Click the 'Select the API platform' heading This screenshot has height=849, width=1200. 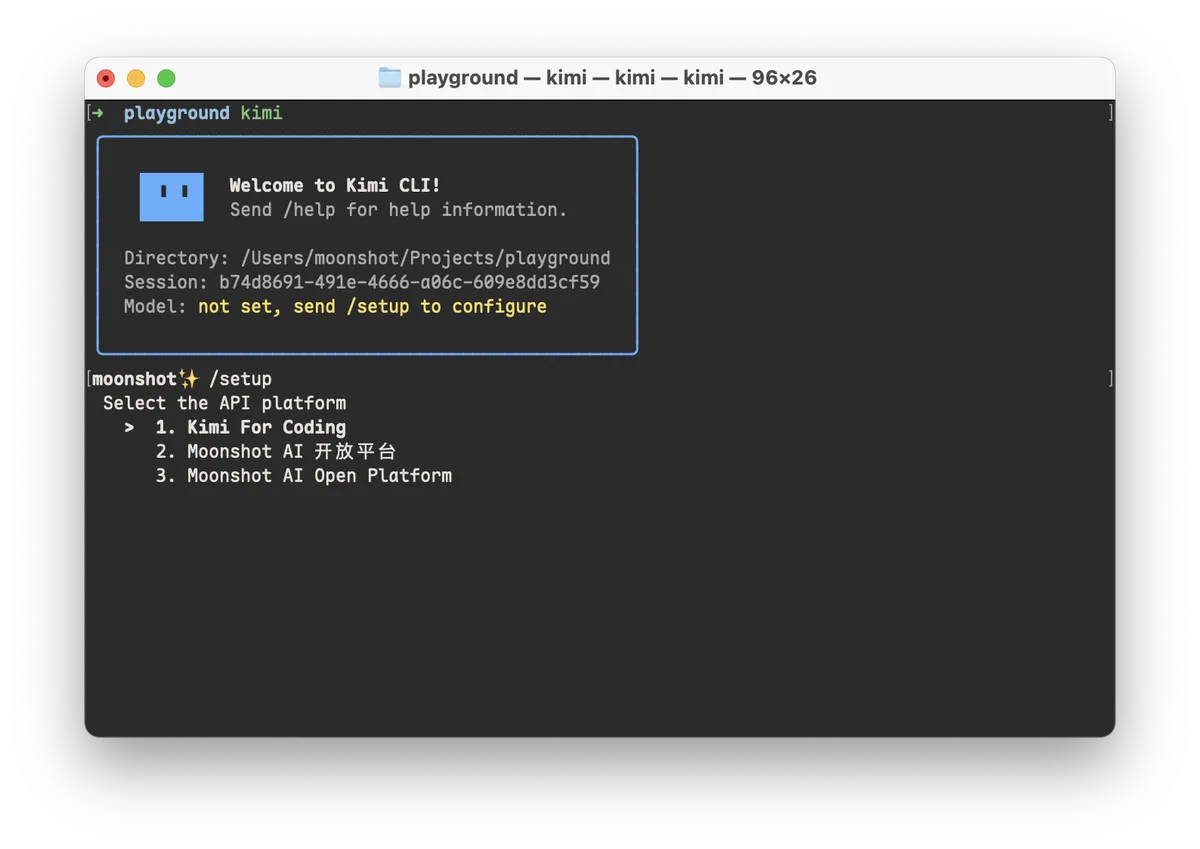point(224,404)
